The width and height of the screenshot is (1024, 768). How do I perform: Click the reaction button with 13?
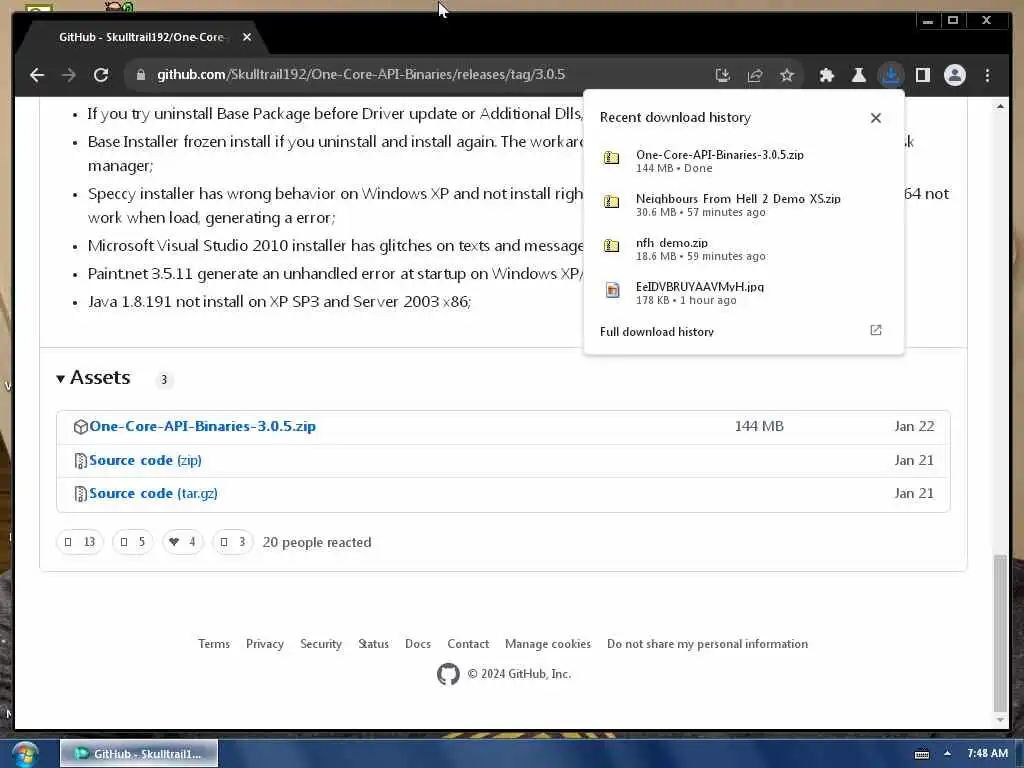[80, 542]
